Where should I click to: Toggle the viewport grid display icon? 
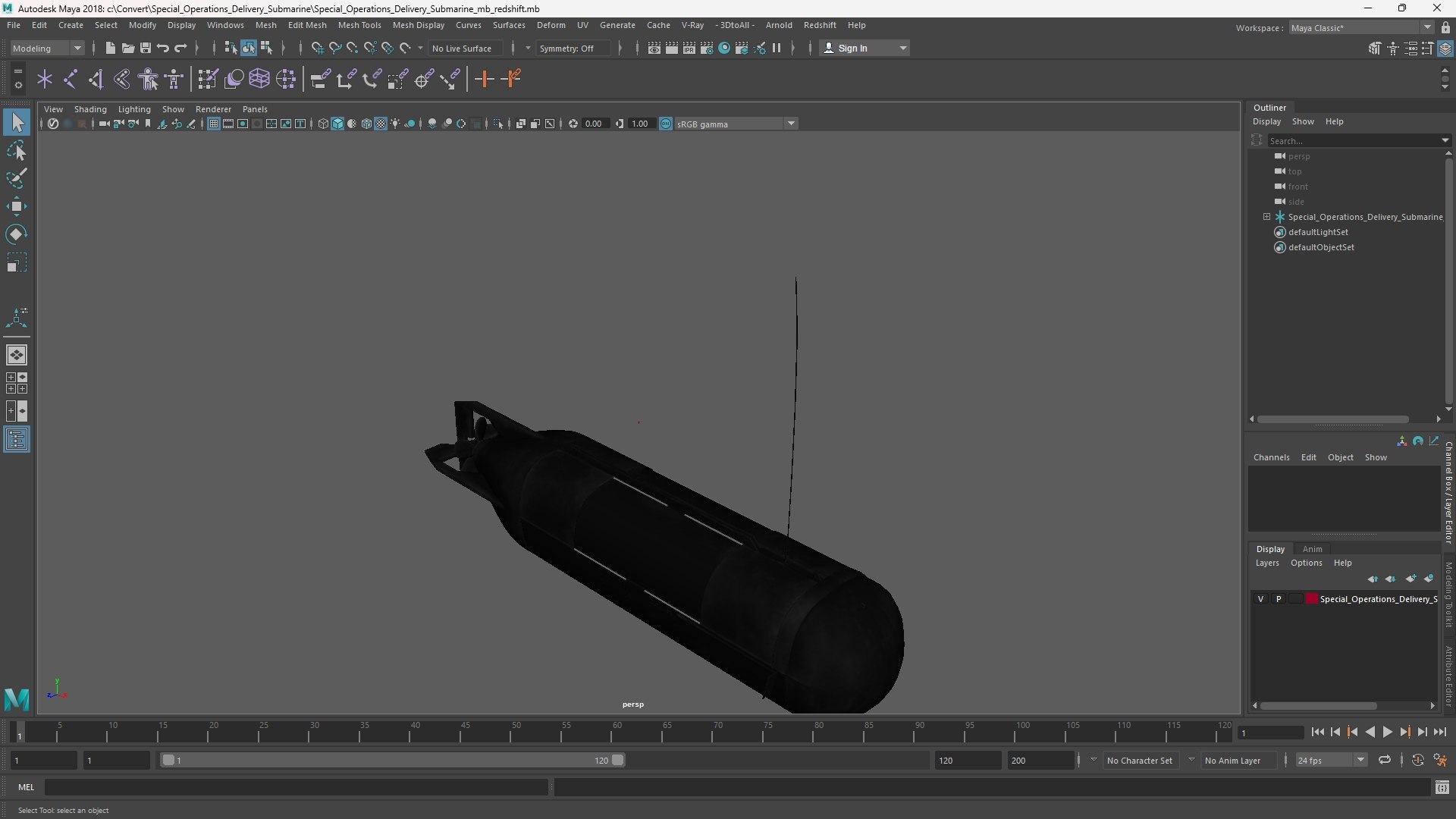pyautogui.click(x=214, y=124)
